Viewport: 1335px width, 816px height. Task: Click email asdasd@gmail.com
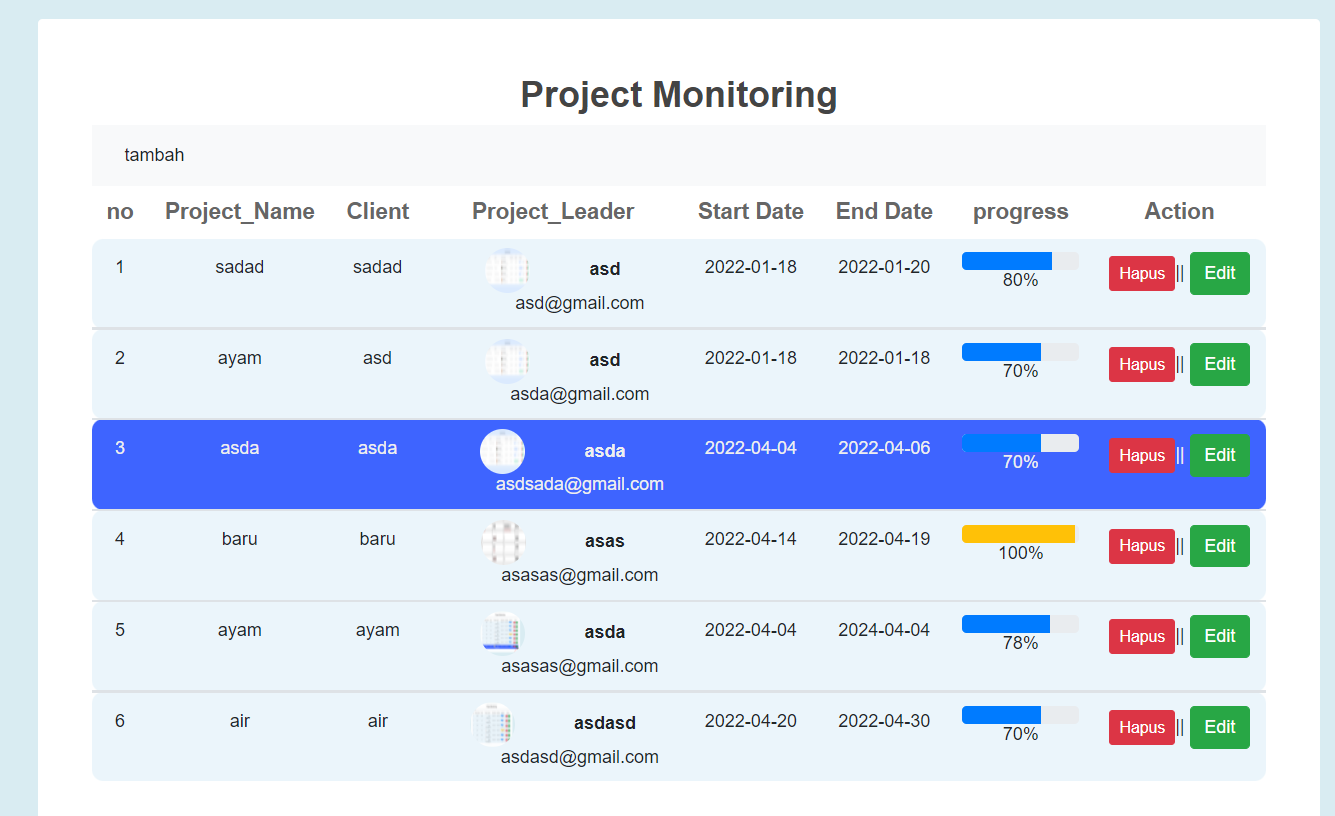(x=580, y=757)
